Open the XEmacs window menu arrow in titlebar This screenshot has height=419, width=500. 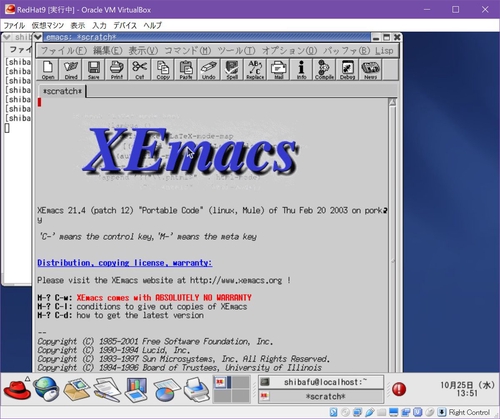(x=38, y=37)
